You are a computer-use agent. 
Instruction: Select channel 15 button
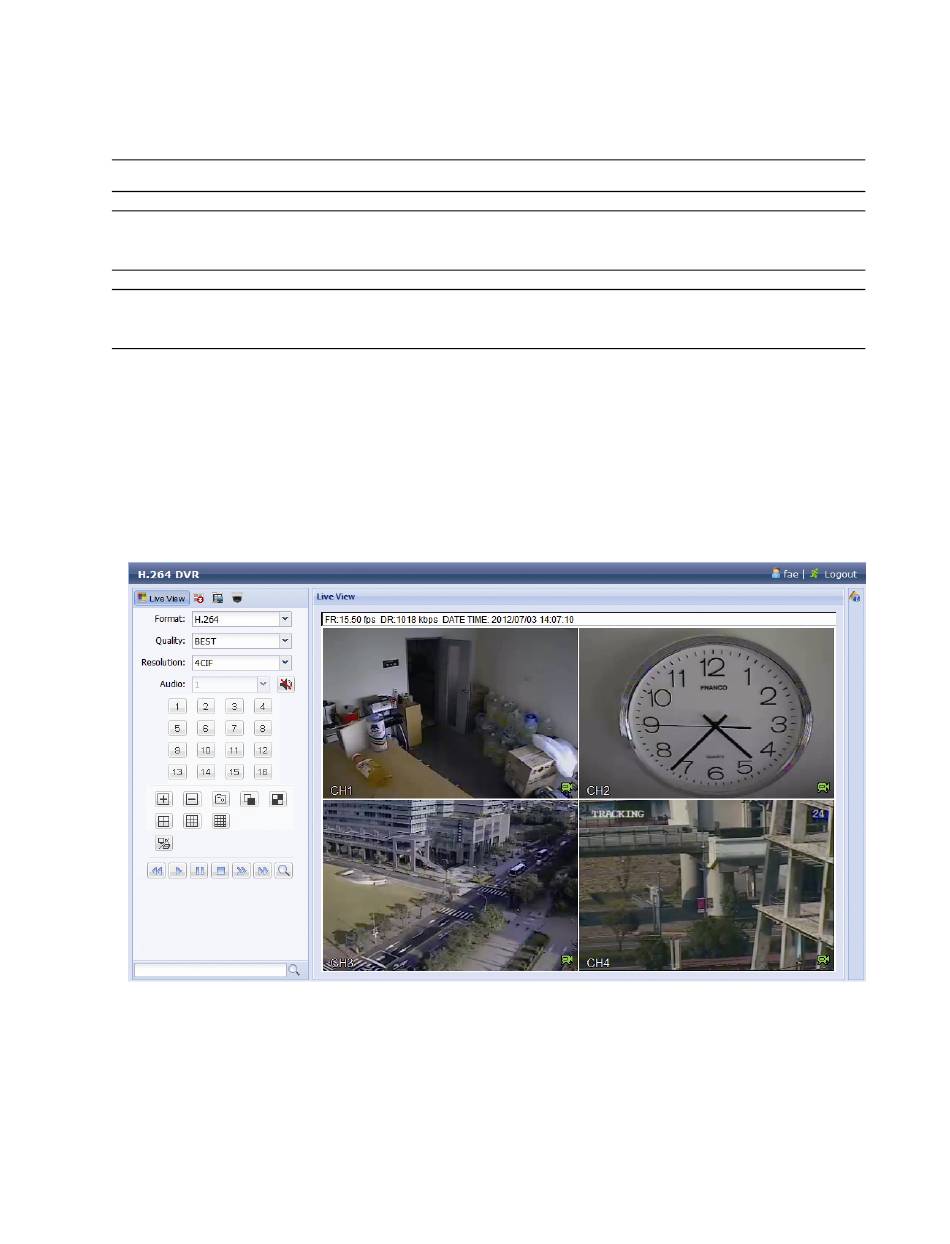coord(234,772)
